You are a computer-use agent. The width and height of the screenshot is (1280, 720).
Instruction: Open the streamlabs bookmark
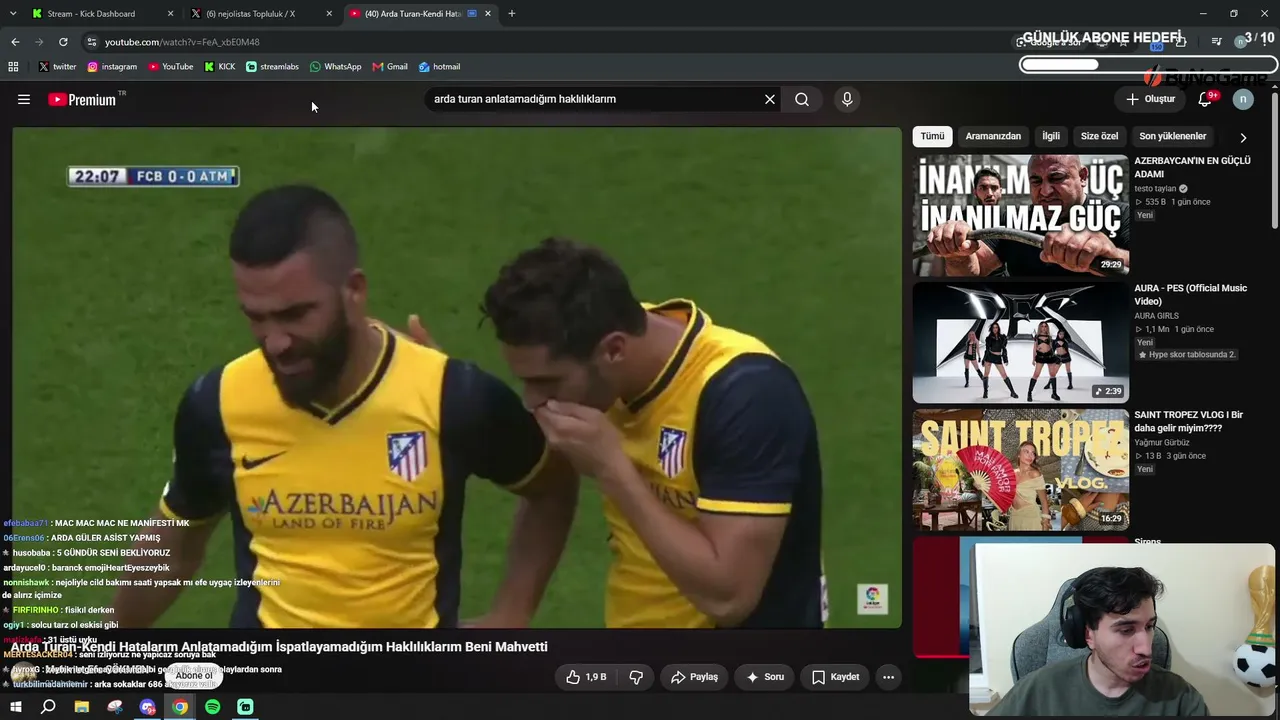tap(272, 67)
